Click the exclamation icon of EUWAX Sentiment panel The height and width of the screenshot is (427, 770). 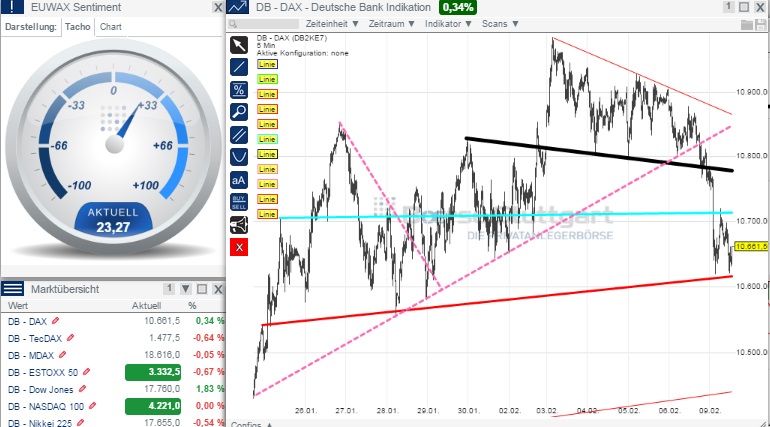pyautogui.click(x=13, y=7)
